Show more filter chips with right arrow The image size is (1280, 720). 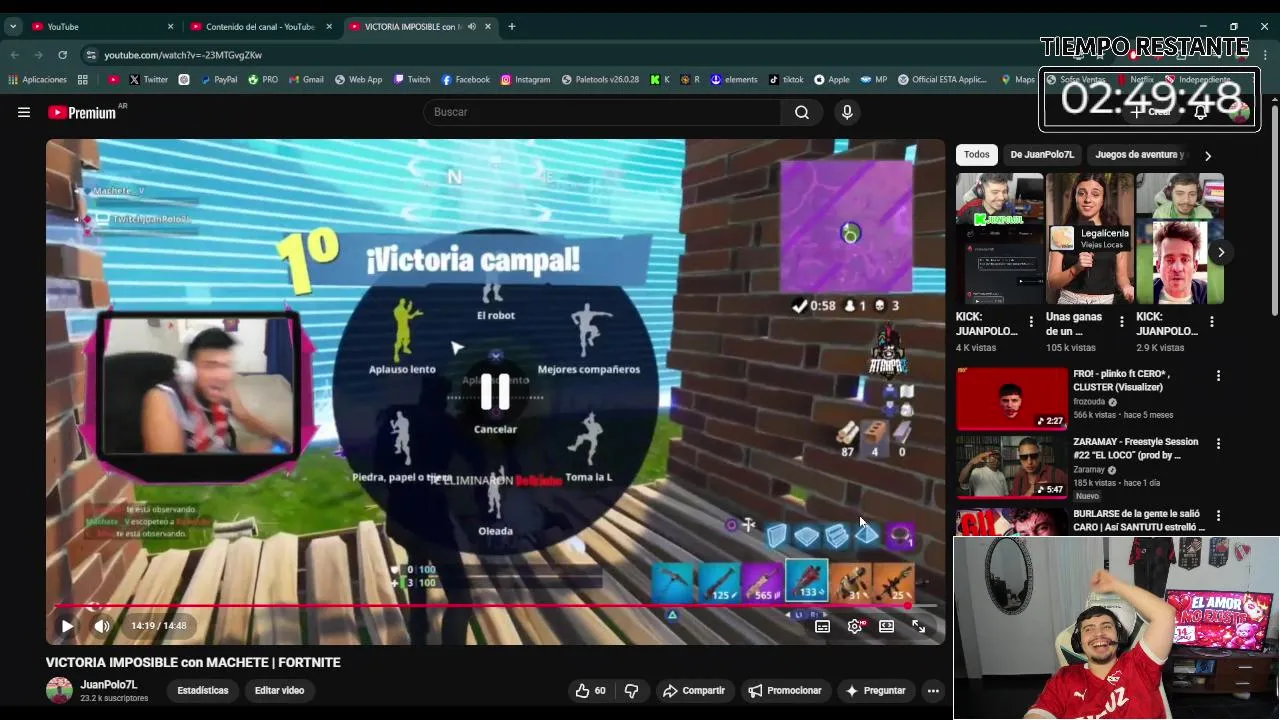pos(1207,156)
